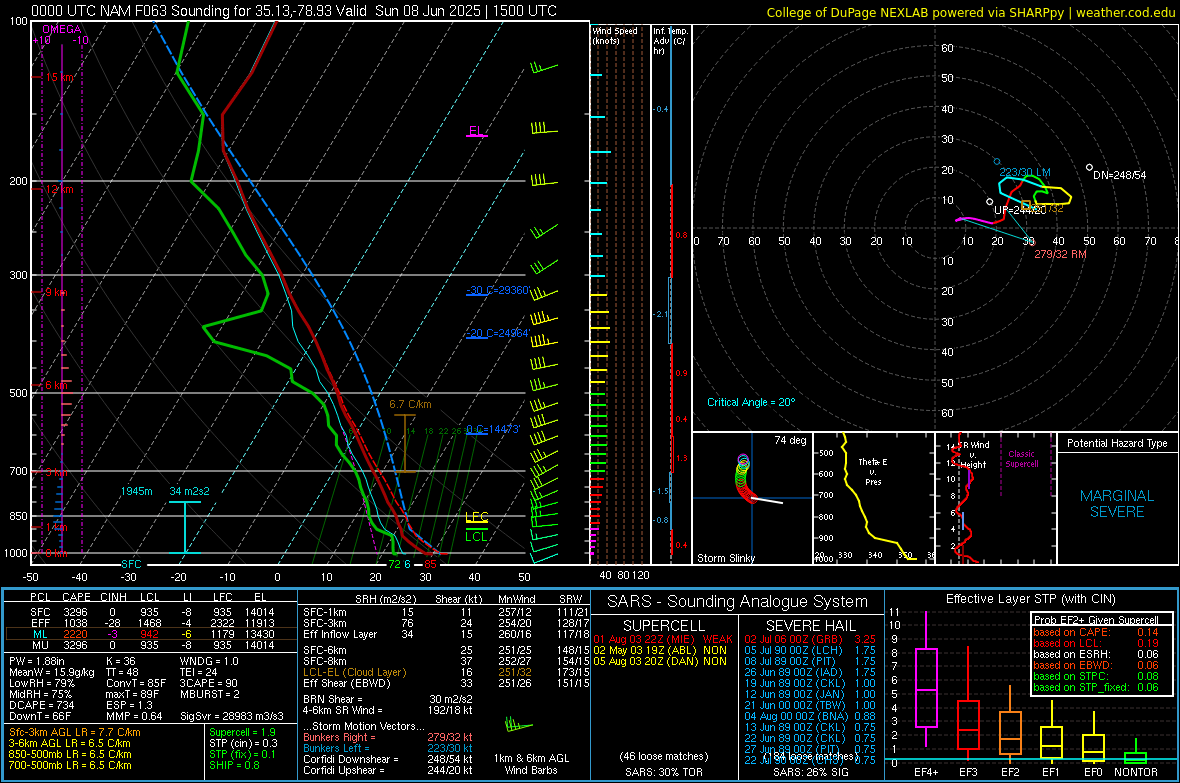Click the '(46 loose matches)' text

pos(663,756)
